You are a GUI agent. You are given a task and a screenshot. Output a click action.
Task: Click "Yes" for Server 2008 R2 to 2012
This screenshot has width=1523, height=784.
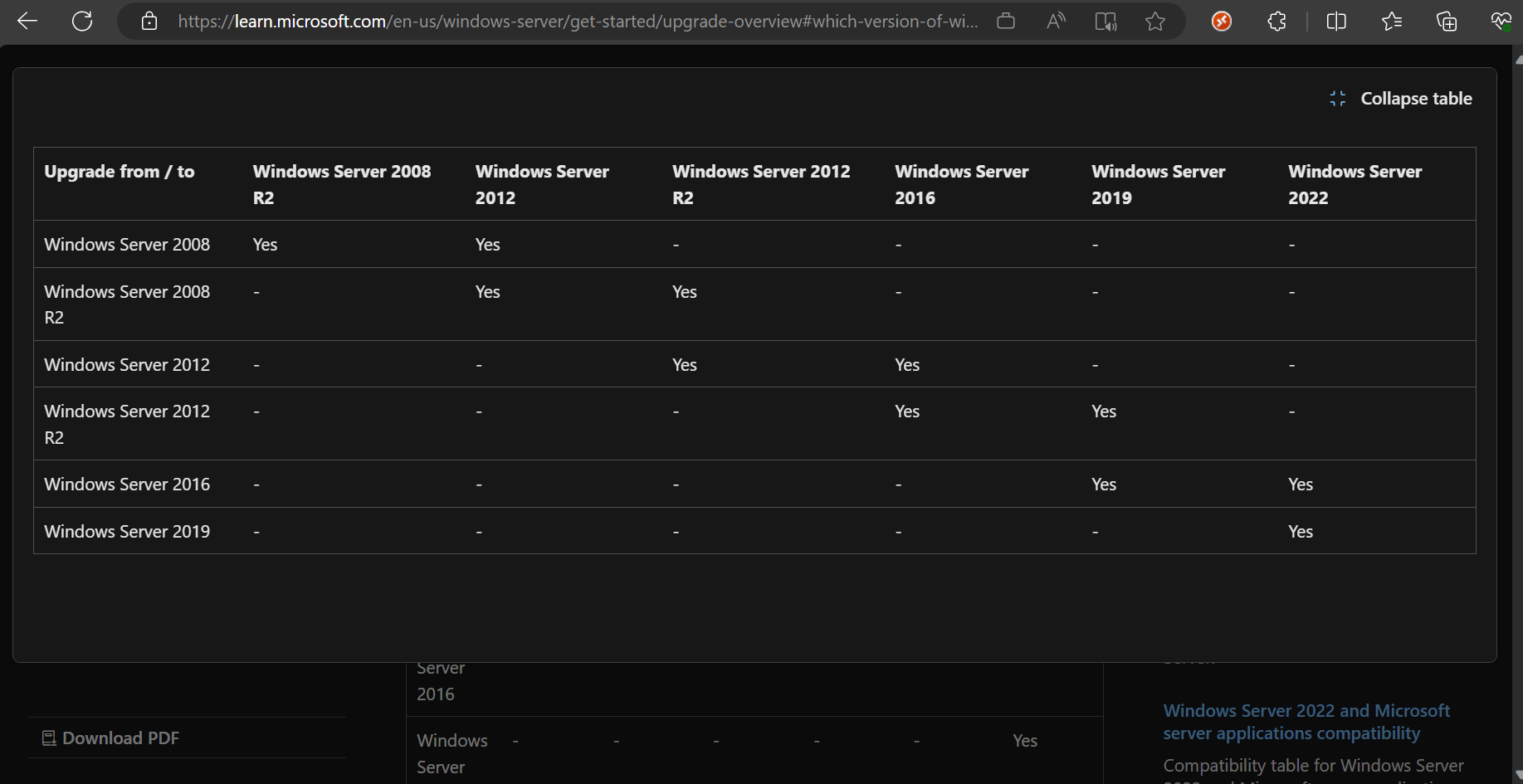click(x=488, y=292)
